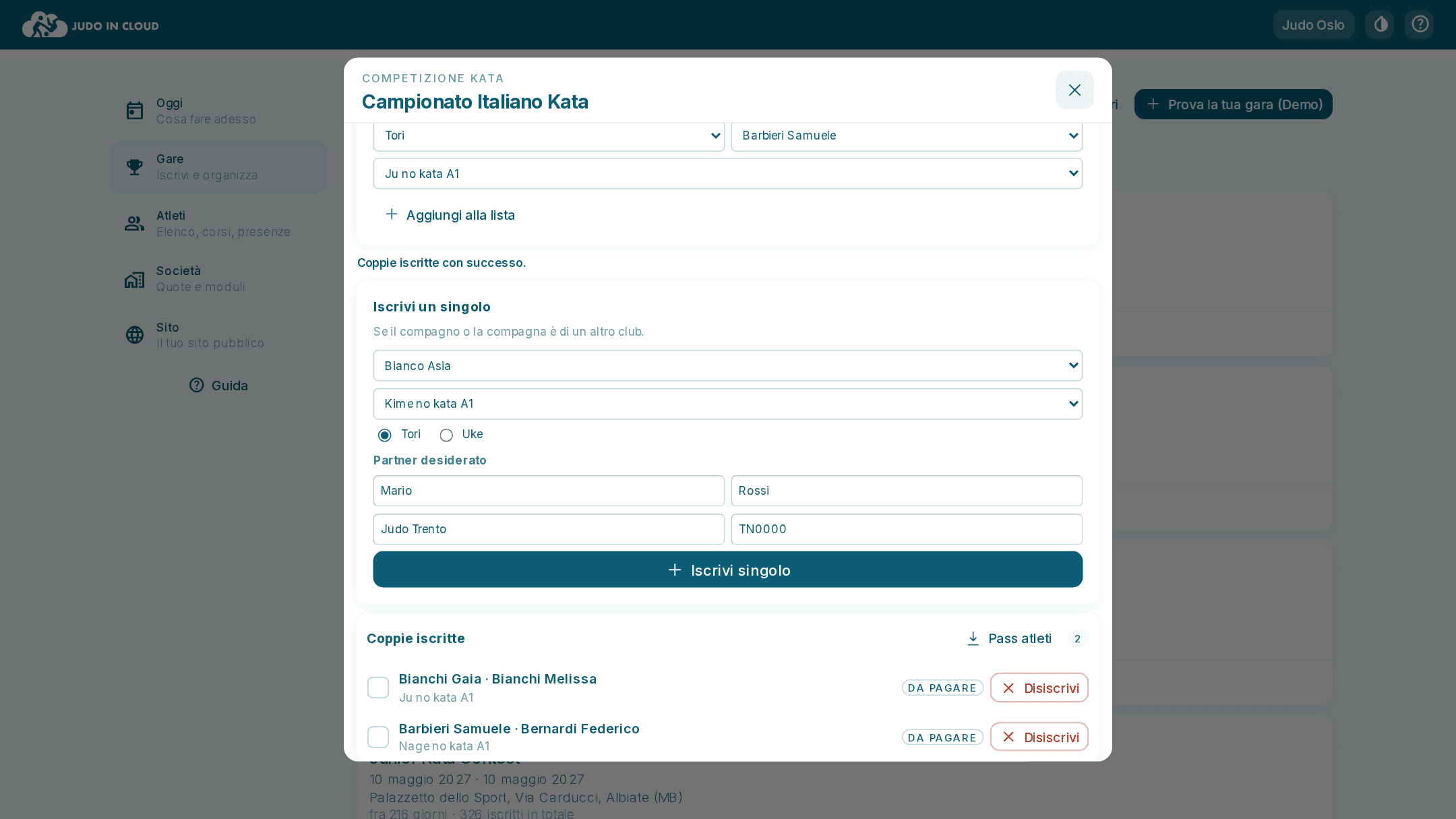Image resolution: width=1456 pixels, height=819 pixels.
Task: Click the Pass atleti link
Action: [1009, 638]
